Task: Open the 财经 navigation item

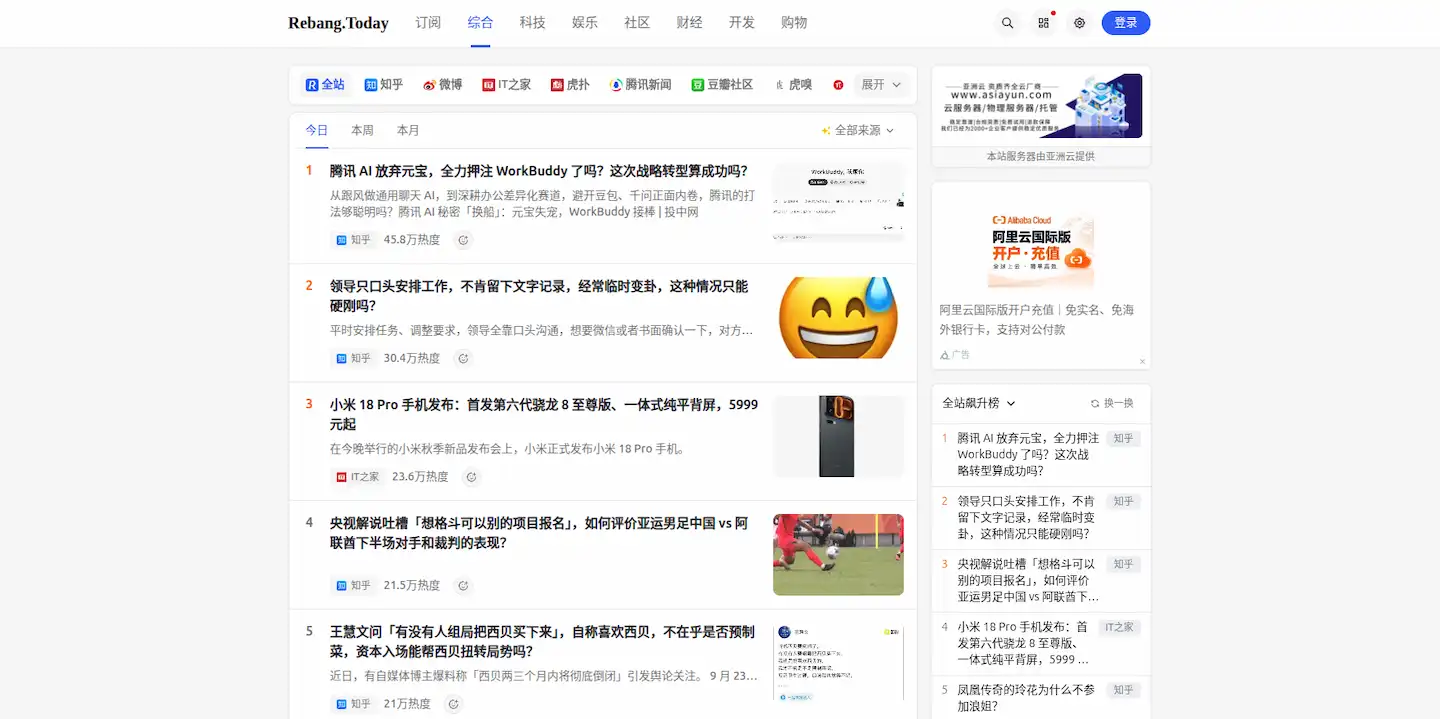Action: point(689,22)
